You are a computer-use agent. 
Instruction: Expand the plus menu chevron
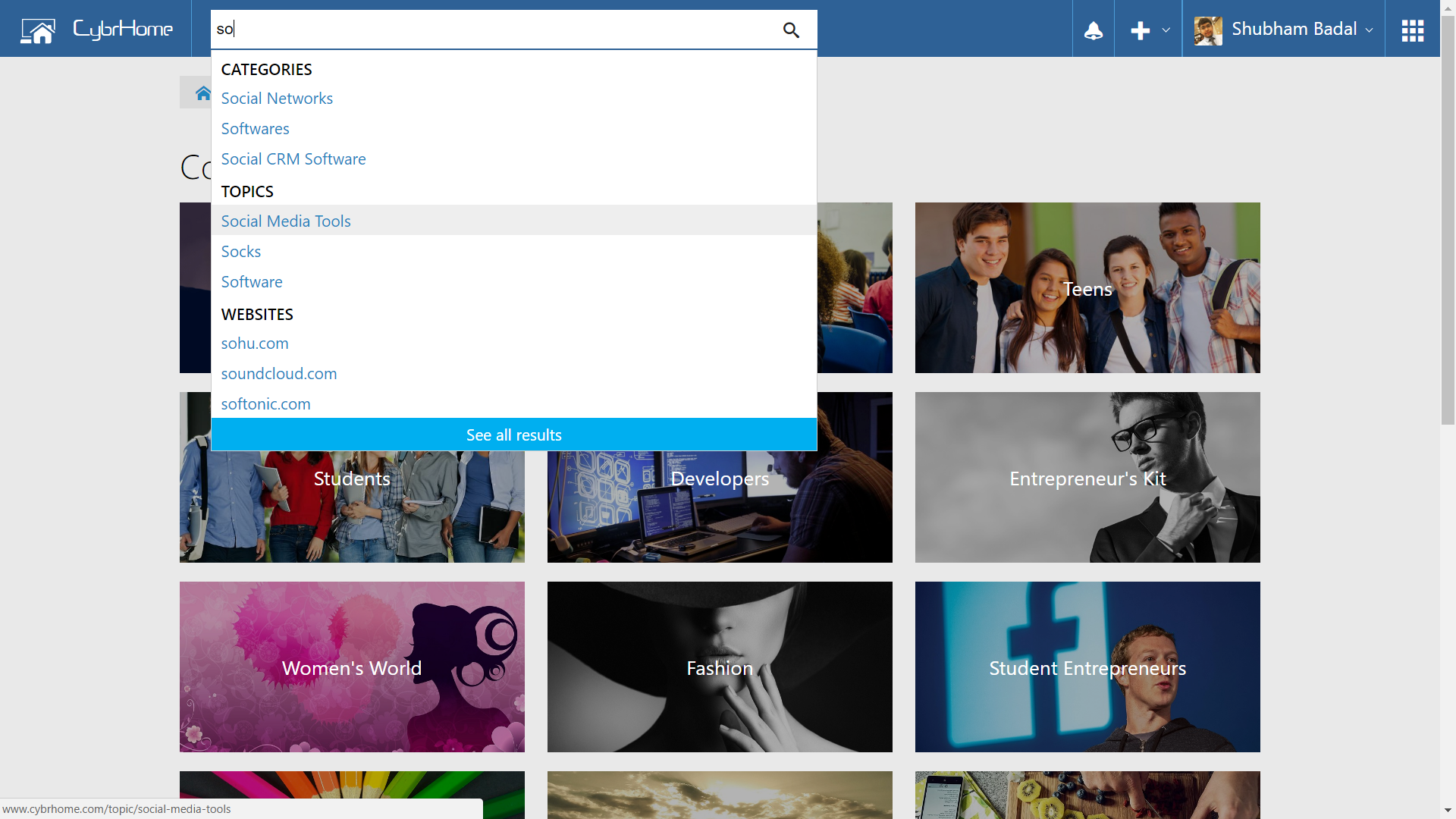(1166, 30)
